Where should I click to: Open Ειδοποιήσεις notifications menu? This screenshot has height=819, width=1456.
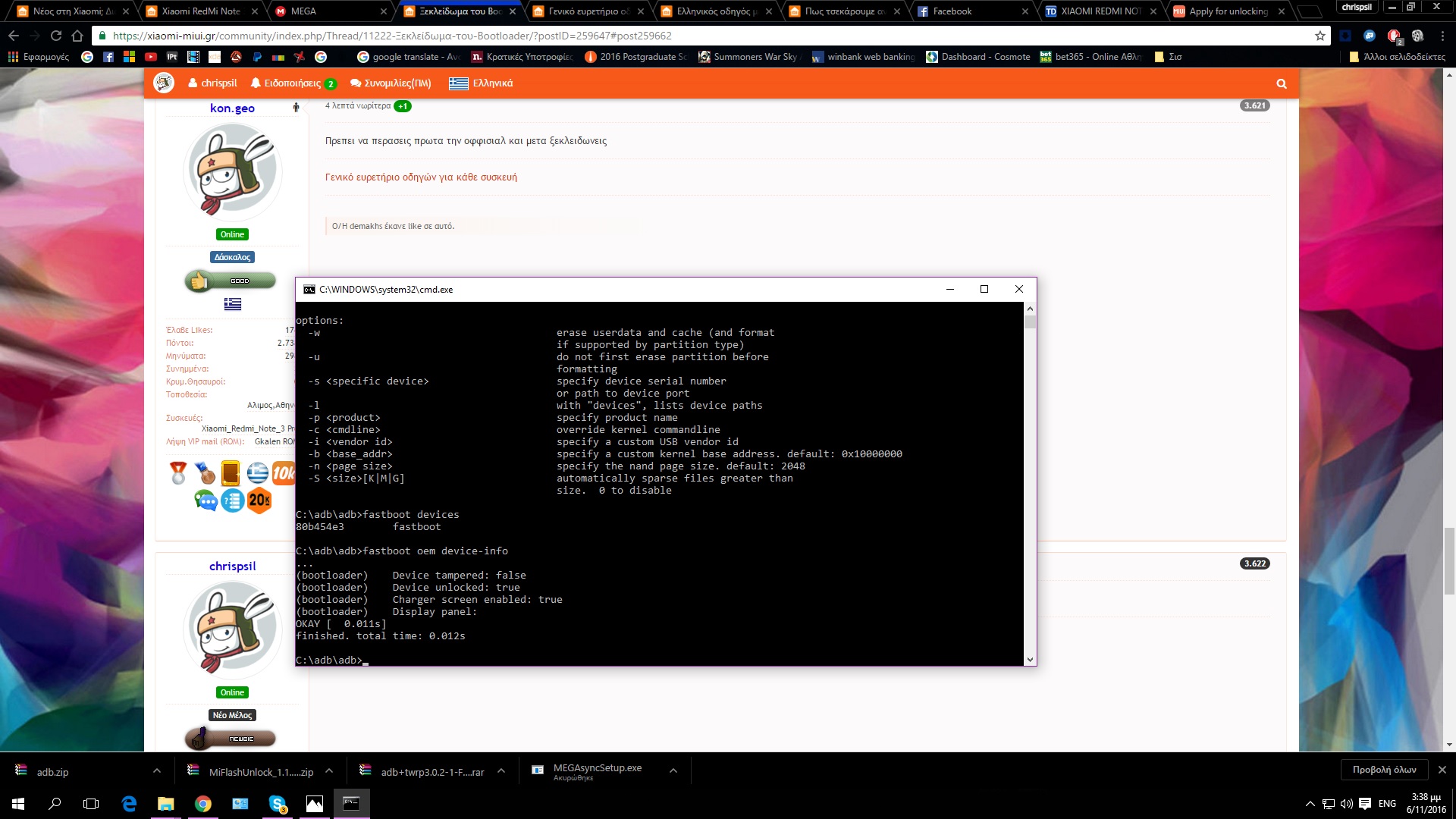[x=292, y=83]
